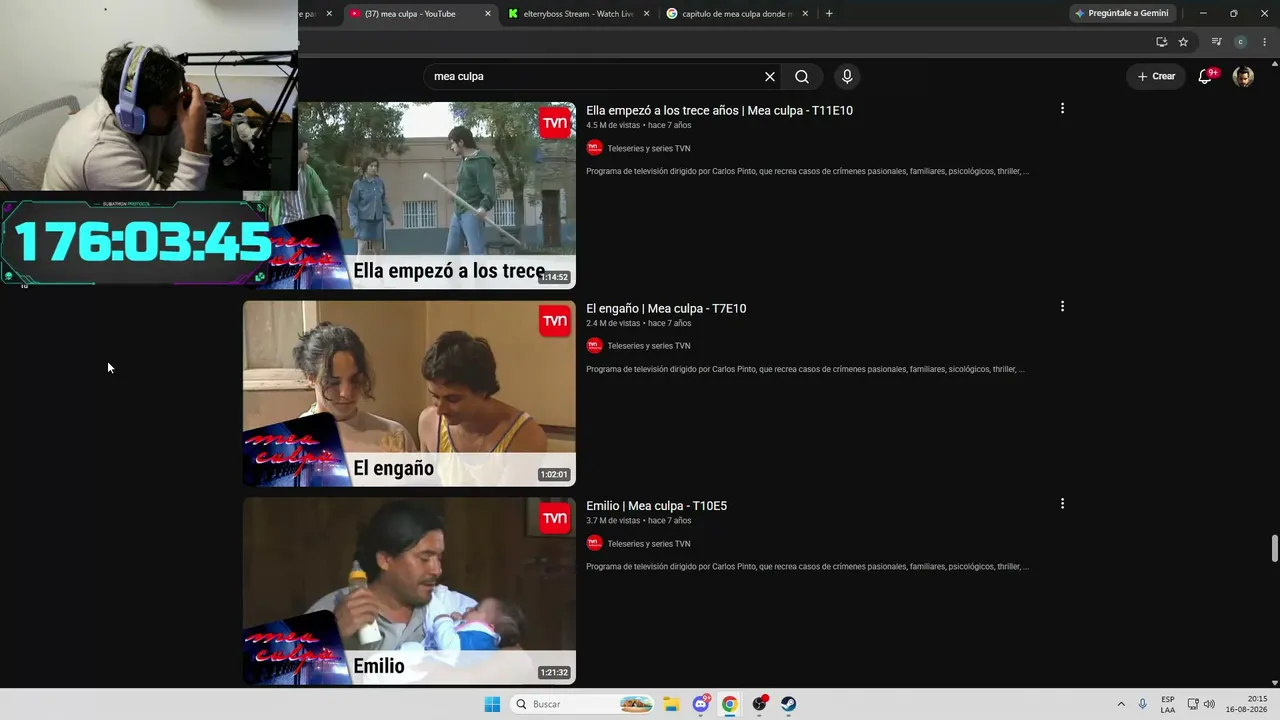The width and height of the screenshot is (1280, 720).
Task: Play the 'El engaño' video thumbnail
Action: coord(409,394)
